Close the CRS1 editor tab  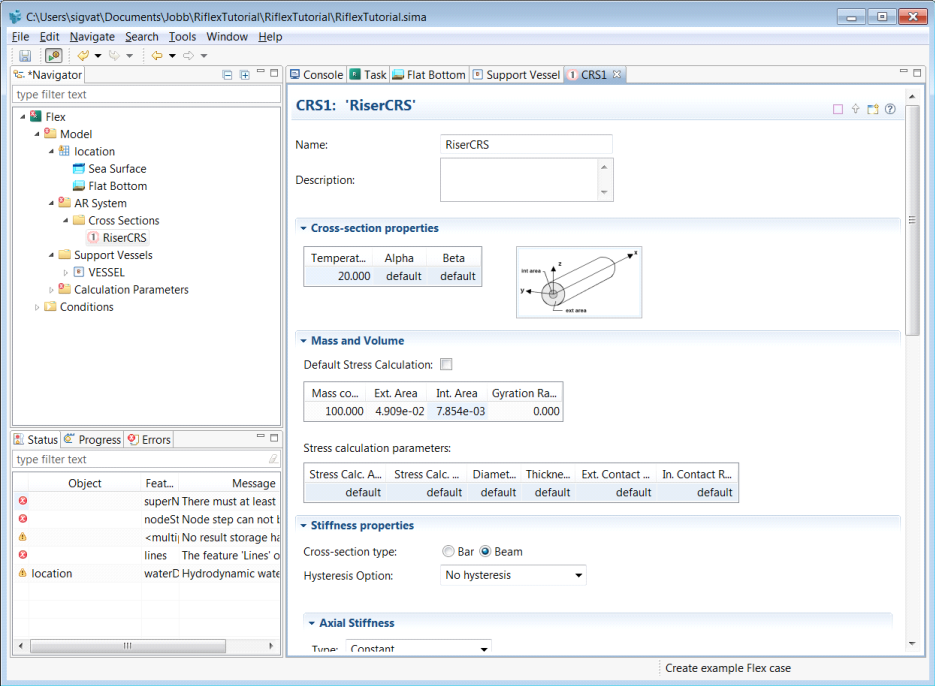[x=617, y=75]
